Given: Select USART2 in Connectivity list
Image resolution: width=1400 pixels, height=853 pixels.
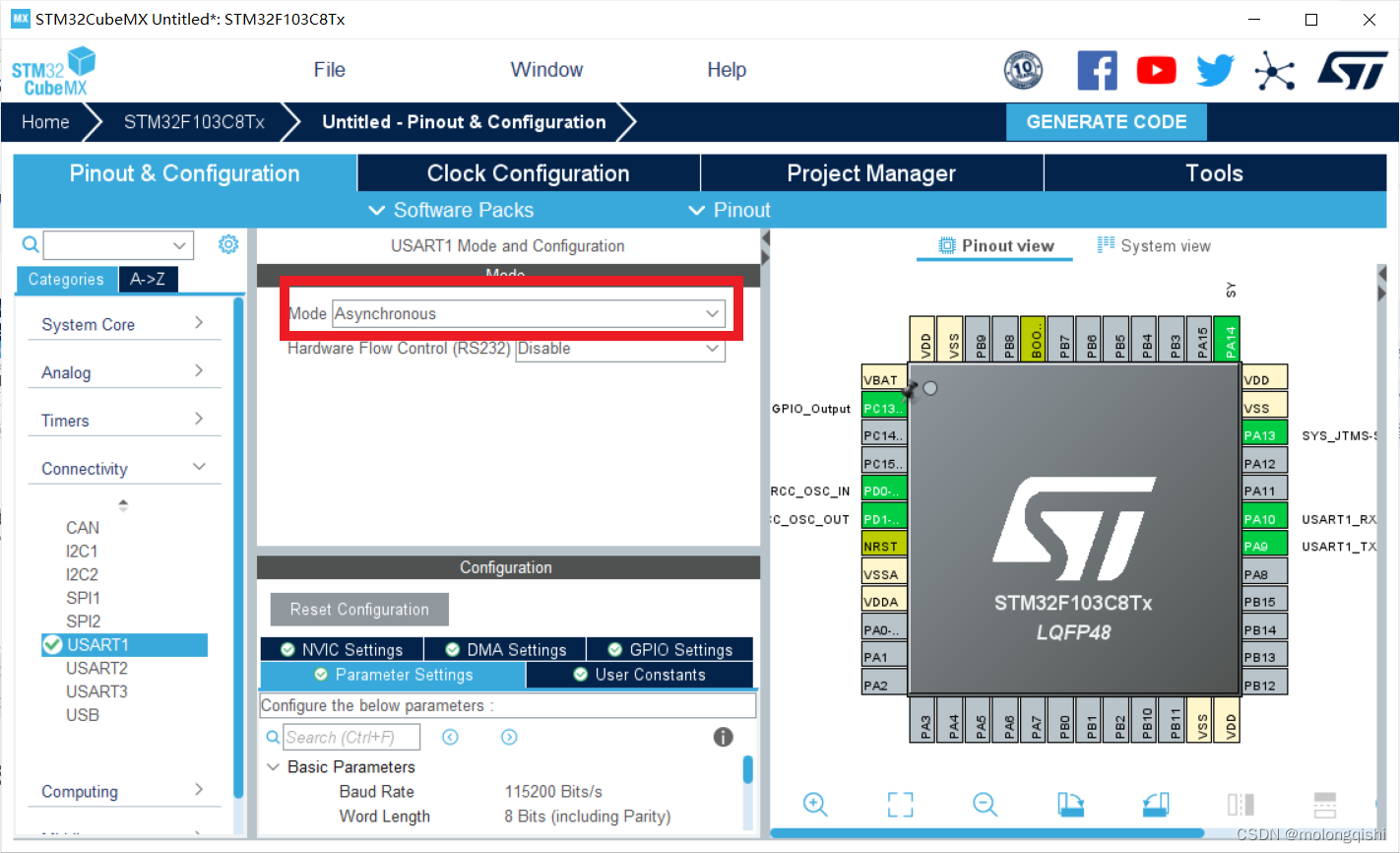Looking at the screenshot, I should [x=96, y=668].
